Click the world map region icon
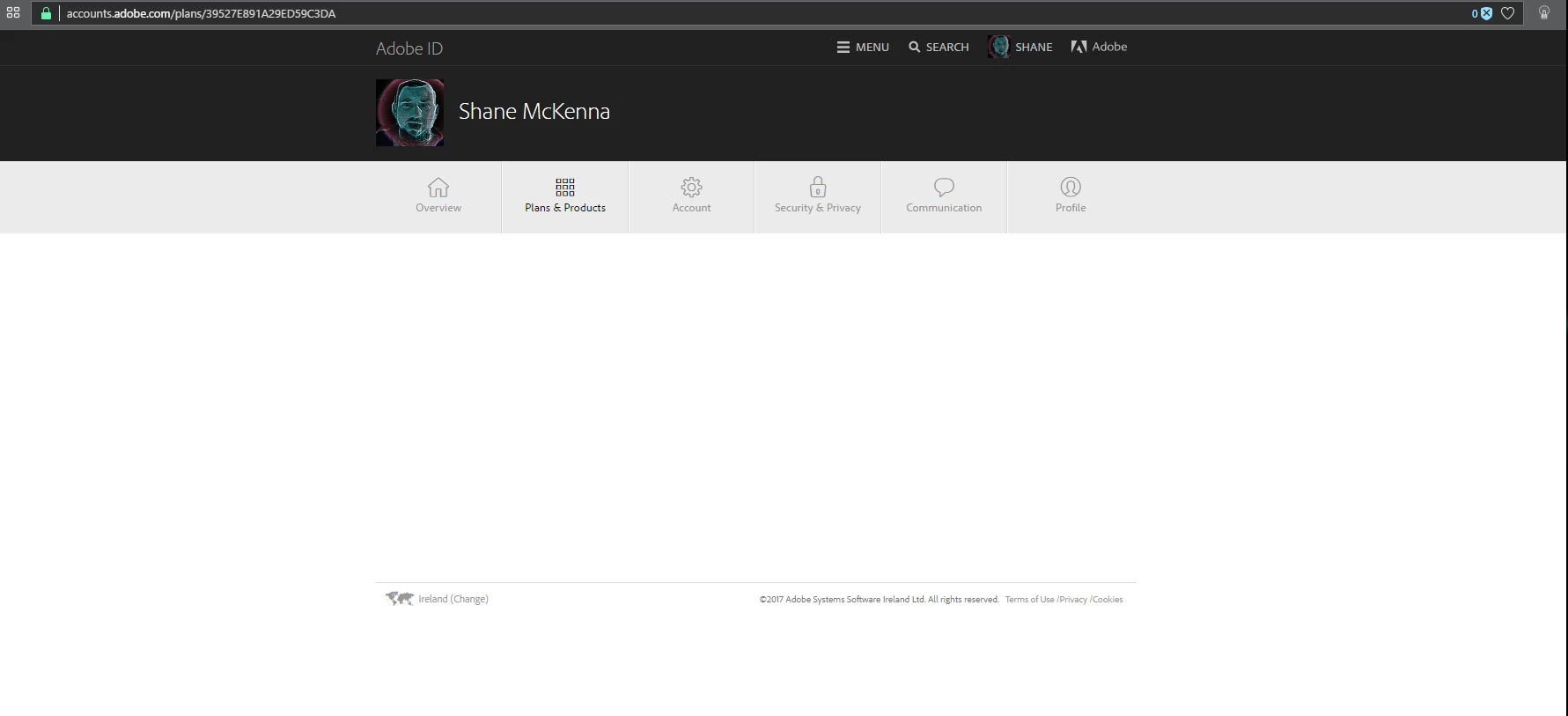The image size is (1568, 716). [400, 599]
